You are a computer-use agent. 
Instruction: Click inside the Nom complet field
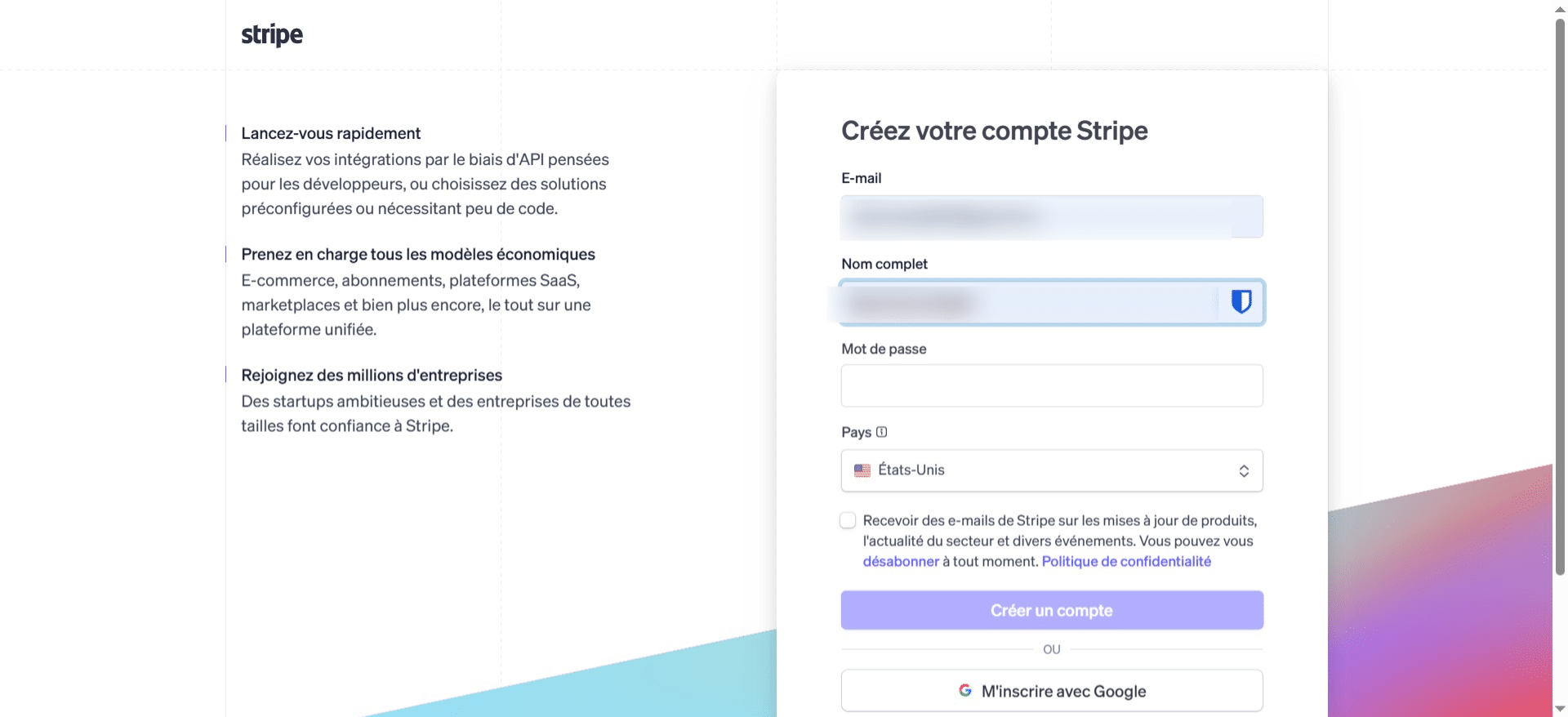[x=1029, y=303]
